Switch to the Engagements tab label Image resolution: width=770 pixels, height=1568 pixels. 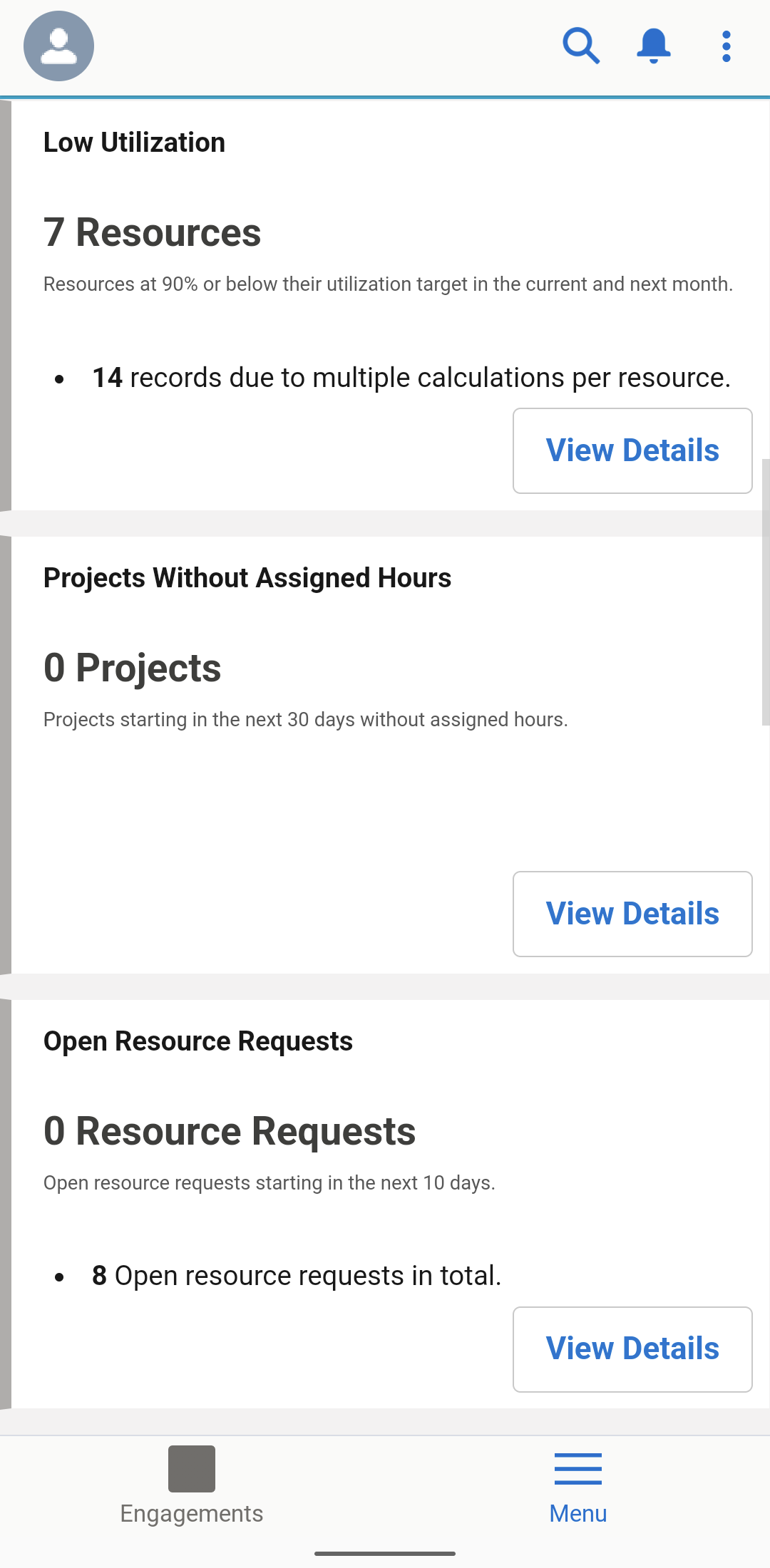pos(192,1513)
